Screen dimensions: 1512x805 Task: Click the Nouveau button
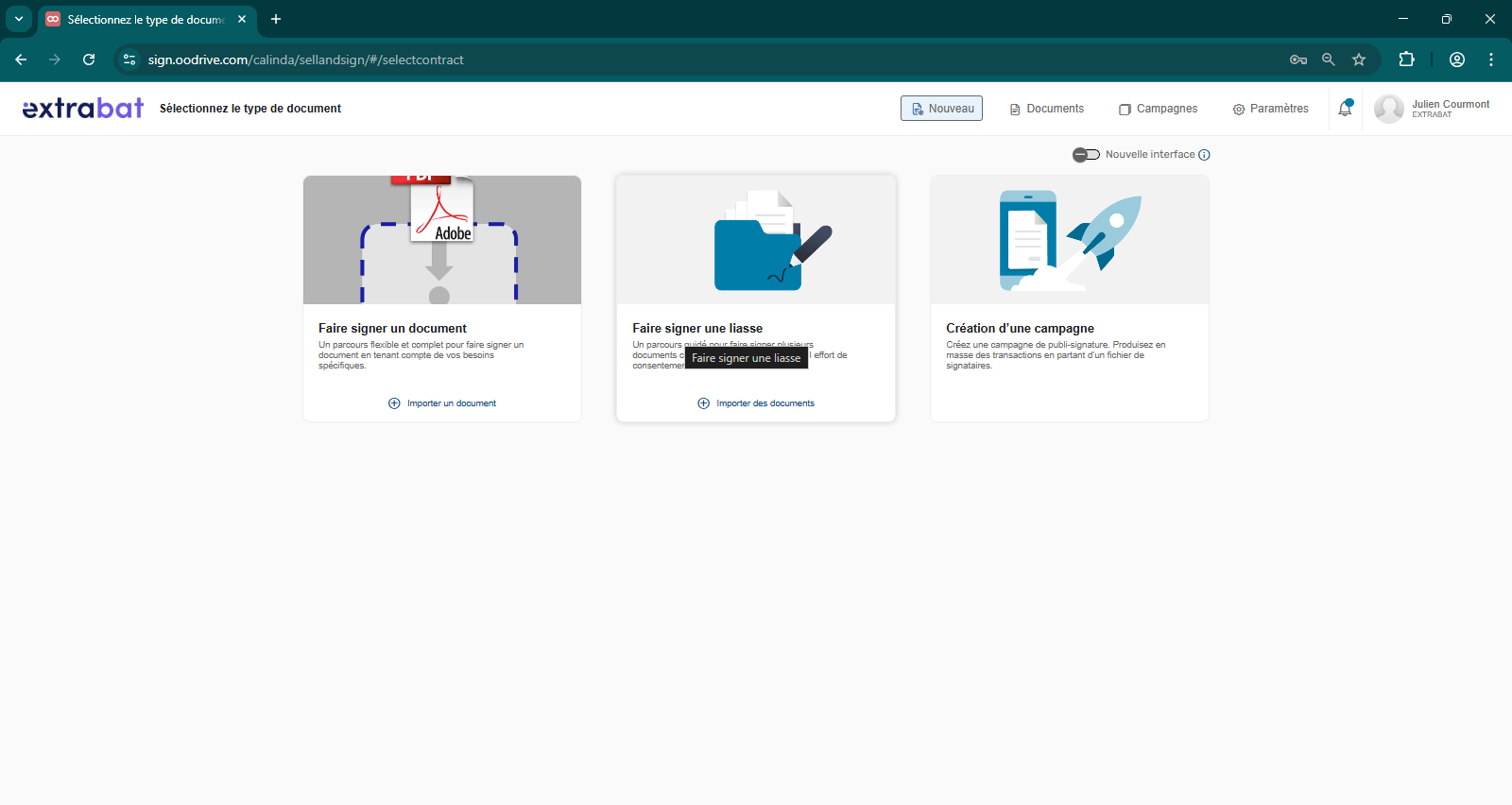941,109
